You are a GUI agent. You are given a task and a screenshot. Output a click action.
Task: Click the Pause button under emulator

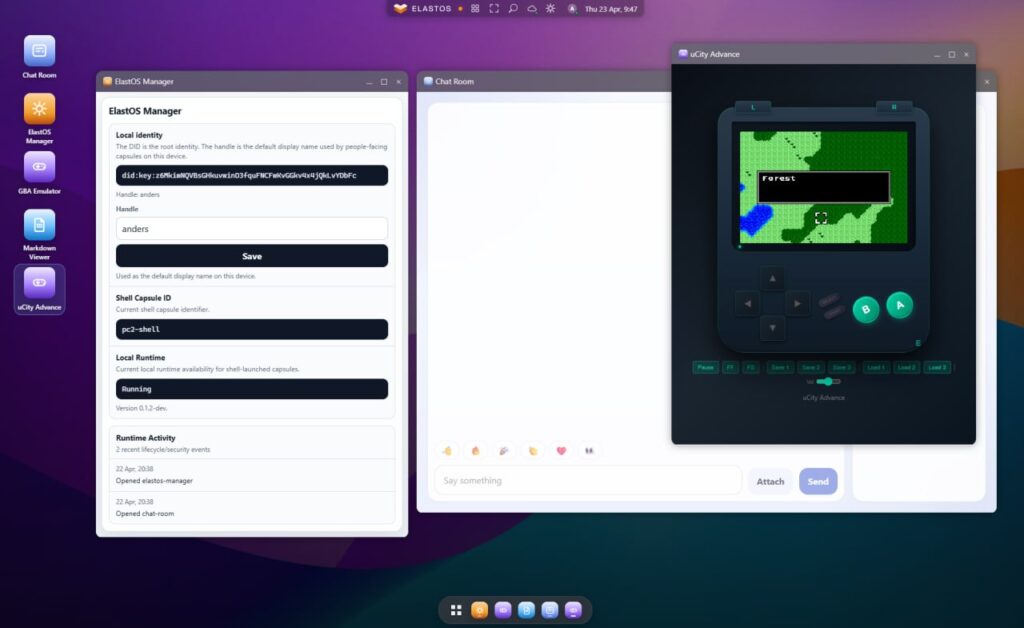pyautogui.click(x=705, y=367)
